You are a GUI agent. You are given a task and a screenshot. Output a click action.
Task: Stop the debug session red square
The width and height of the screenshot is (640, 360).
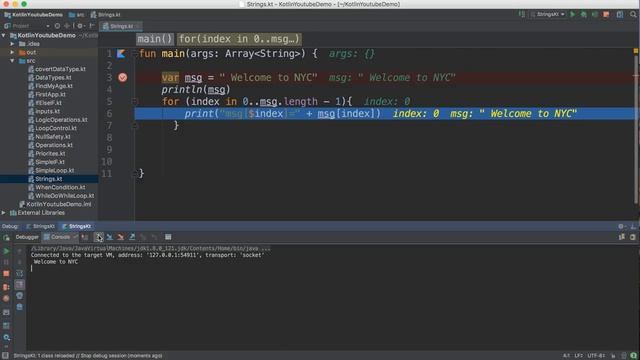(x=6, y=273)
